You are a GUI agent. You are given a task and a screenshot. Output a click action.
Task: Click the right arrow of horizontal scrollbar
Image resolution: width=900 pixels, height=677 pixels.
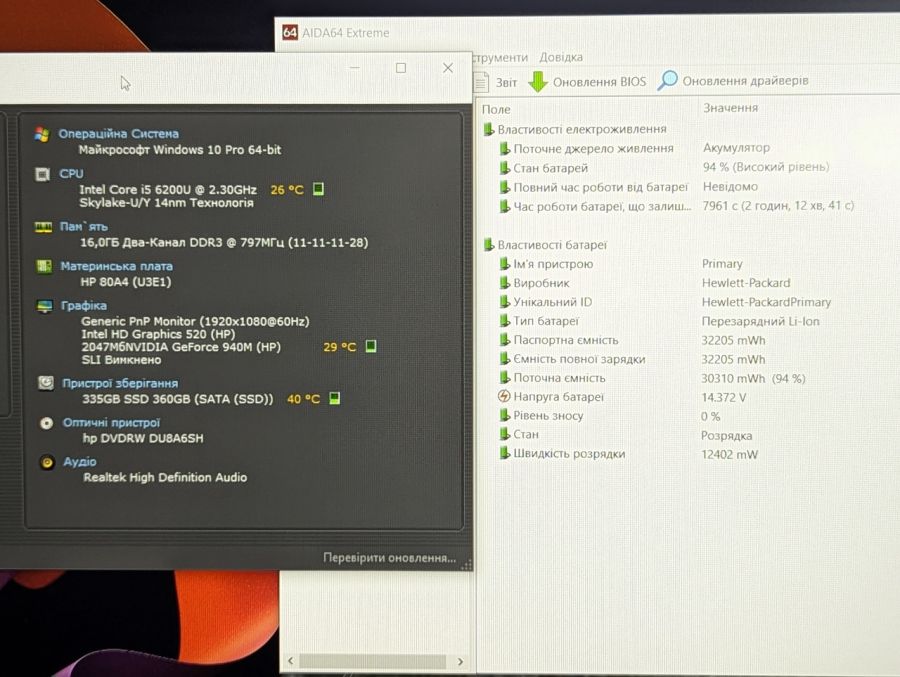click(460, 661)
